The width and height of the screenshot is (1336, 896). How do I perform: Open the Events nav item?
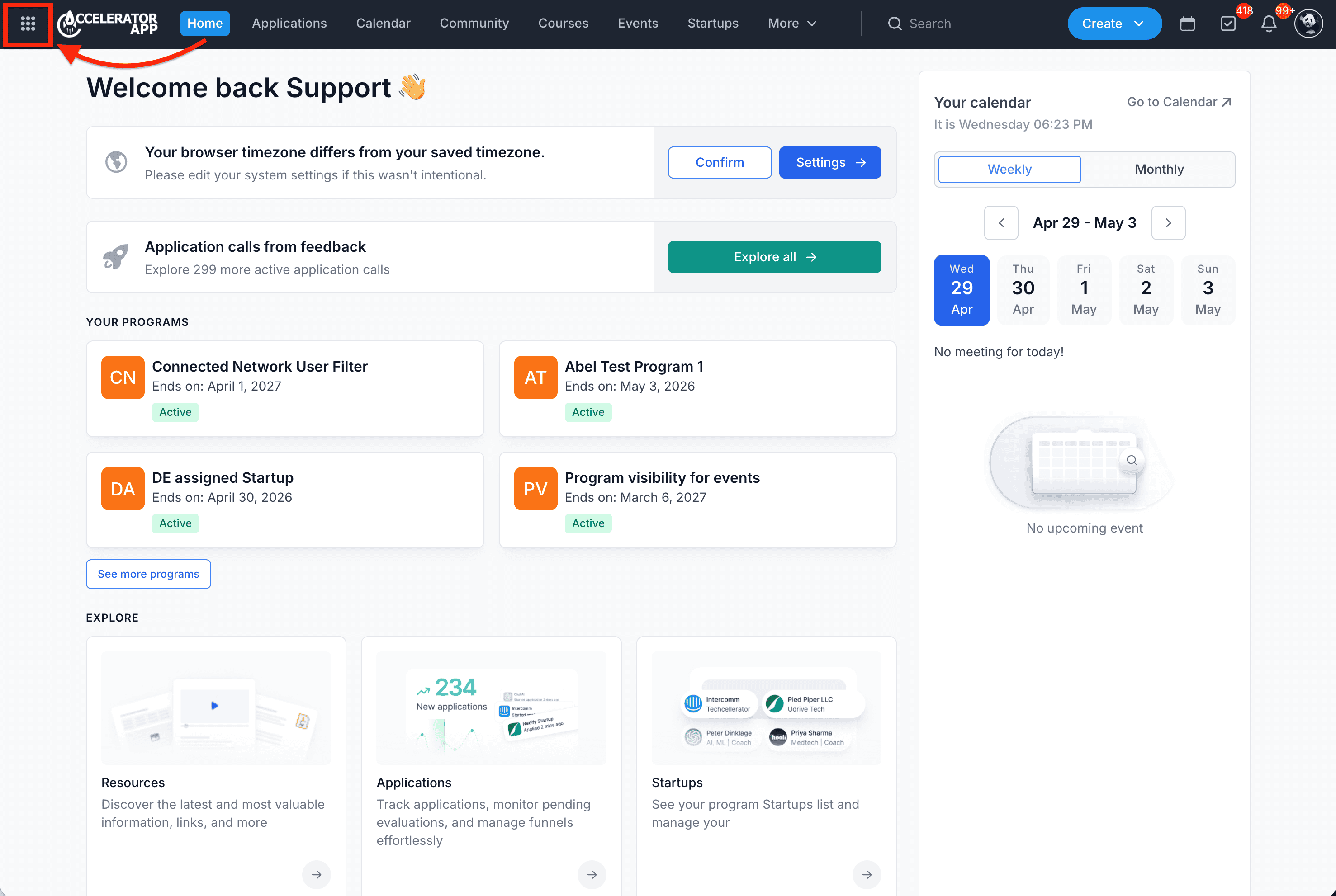coord(637,24)
